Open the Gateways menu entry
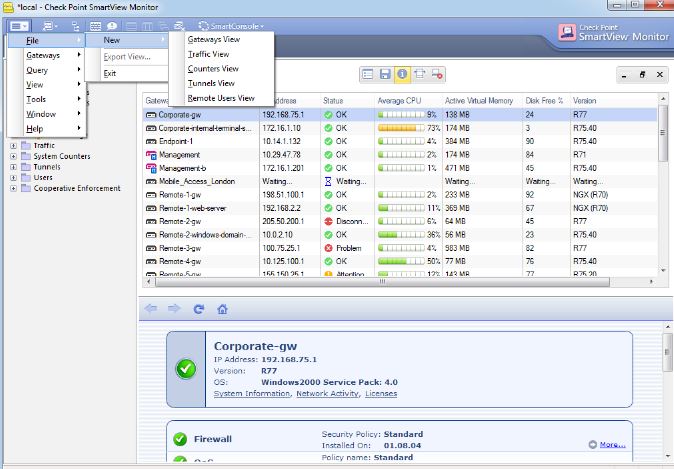This screenshot has height=469, width=674. pos(47,55)
